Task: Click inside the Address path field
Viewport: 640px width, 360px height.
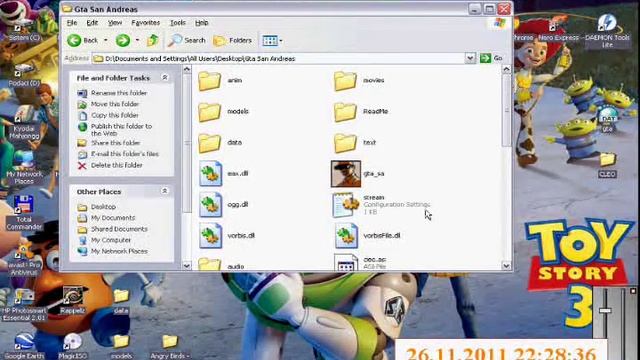Action: point(278,58)
